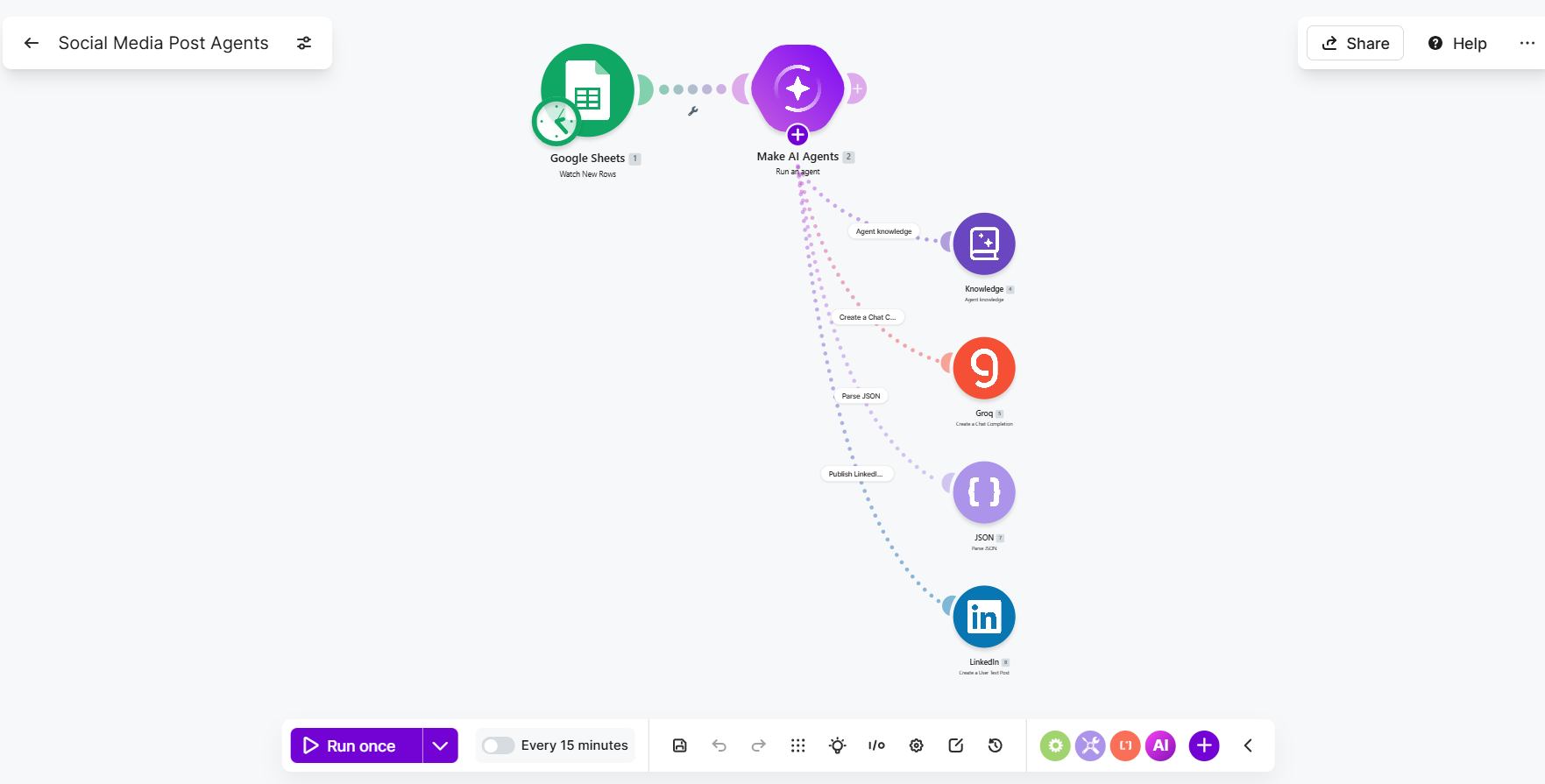Click the 'Google Sheets' module label
The image size is (1545, 784).
(x=587, y=159)
